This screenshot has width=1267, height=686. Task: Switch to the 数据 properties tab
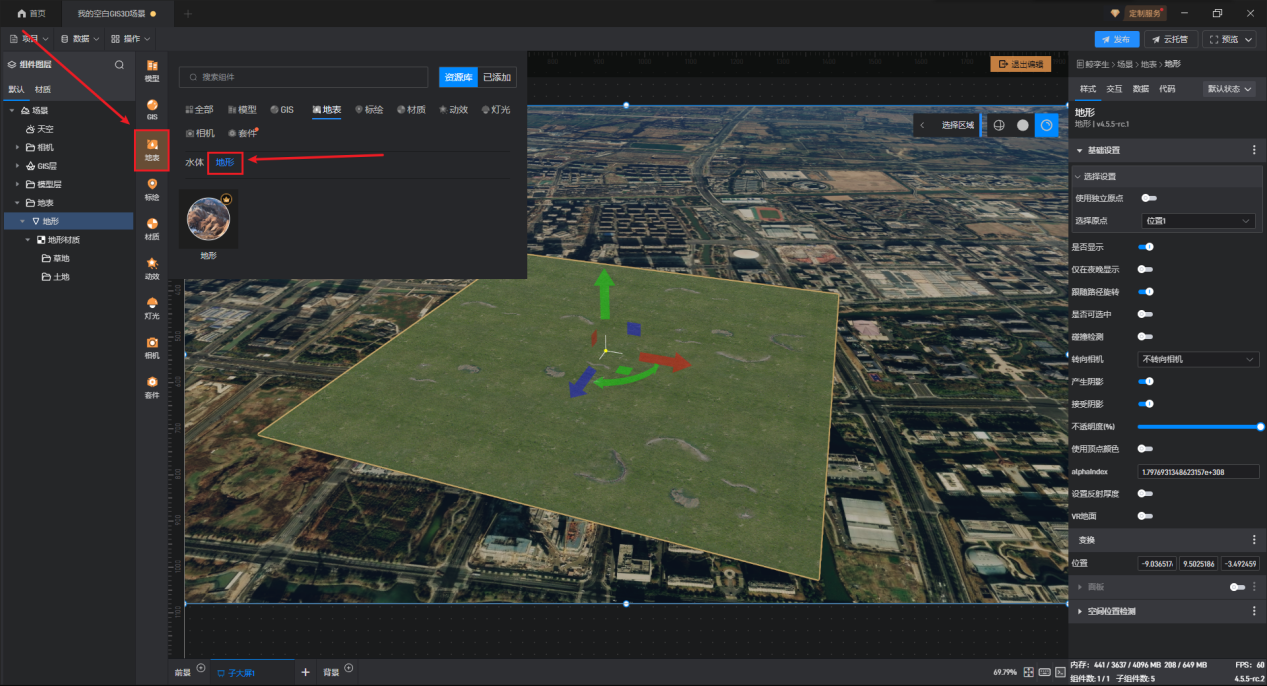pyautogui.click(x=1140, y=89)
